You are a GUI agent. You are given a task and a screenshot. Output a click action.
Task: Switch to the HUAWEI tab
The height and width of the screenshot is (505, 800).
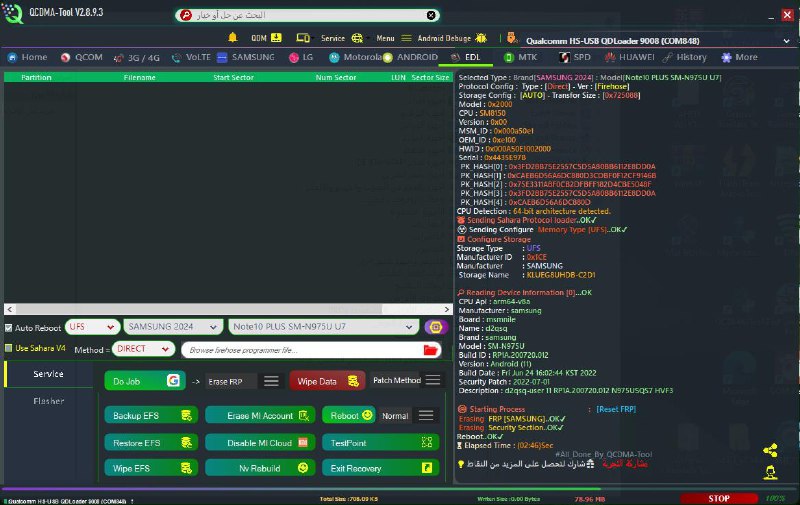[629, 57]
